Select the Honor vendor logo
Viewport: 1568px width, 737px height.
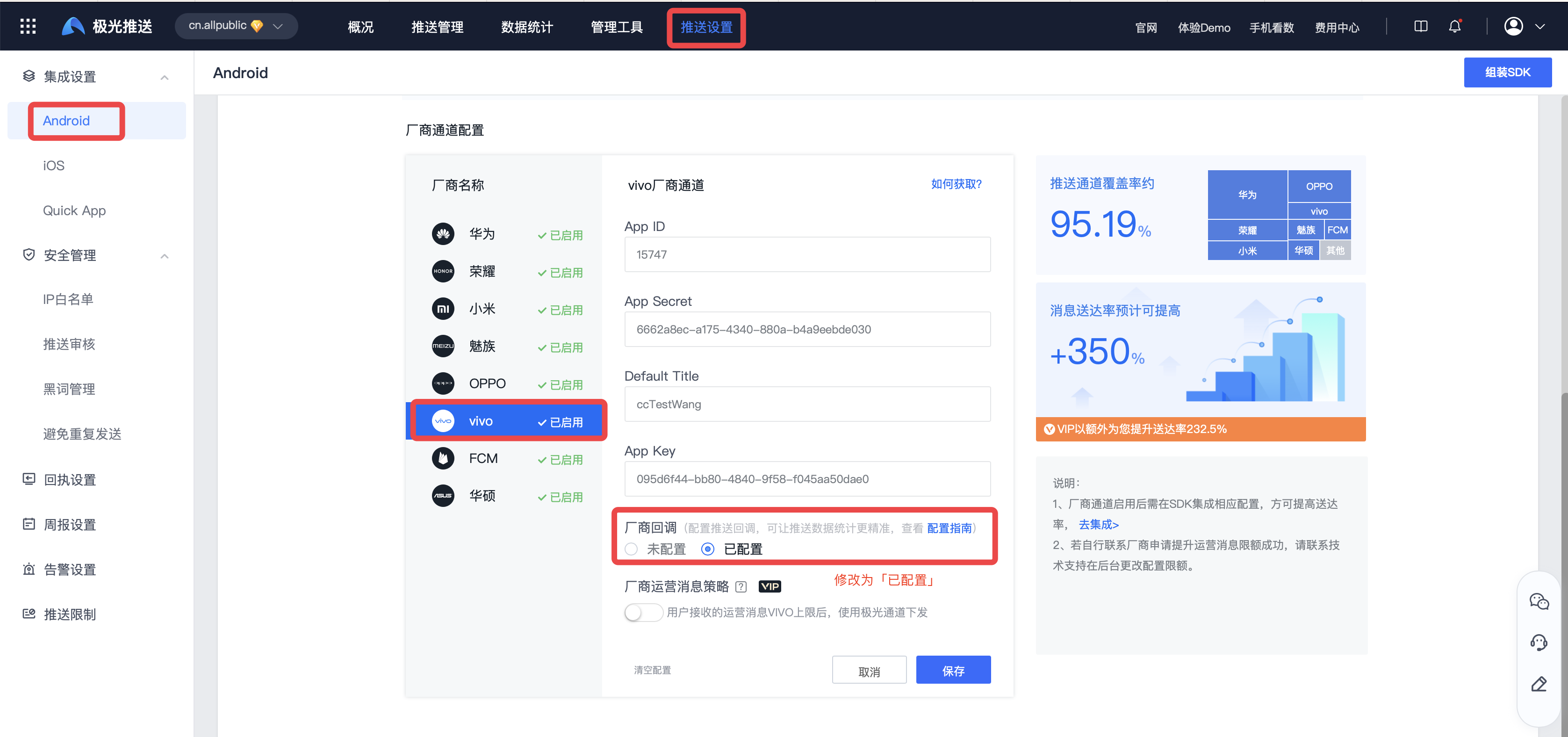(443, 271)
